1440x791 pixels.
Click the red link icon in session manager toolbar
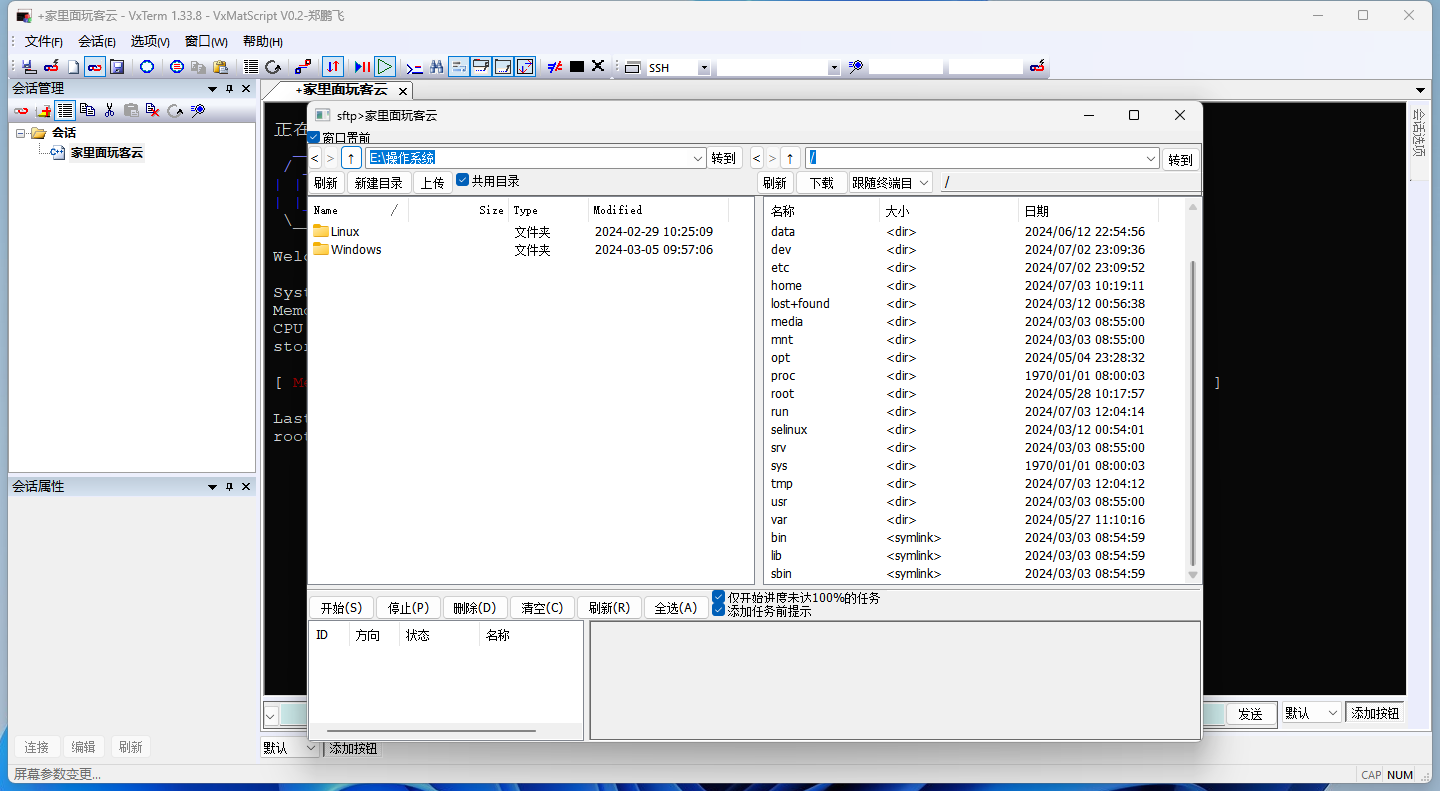point(21,111)
